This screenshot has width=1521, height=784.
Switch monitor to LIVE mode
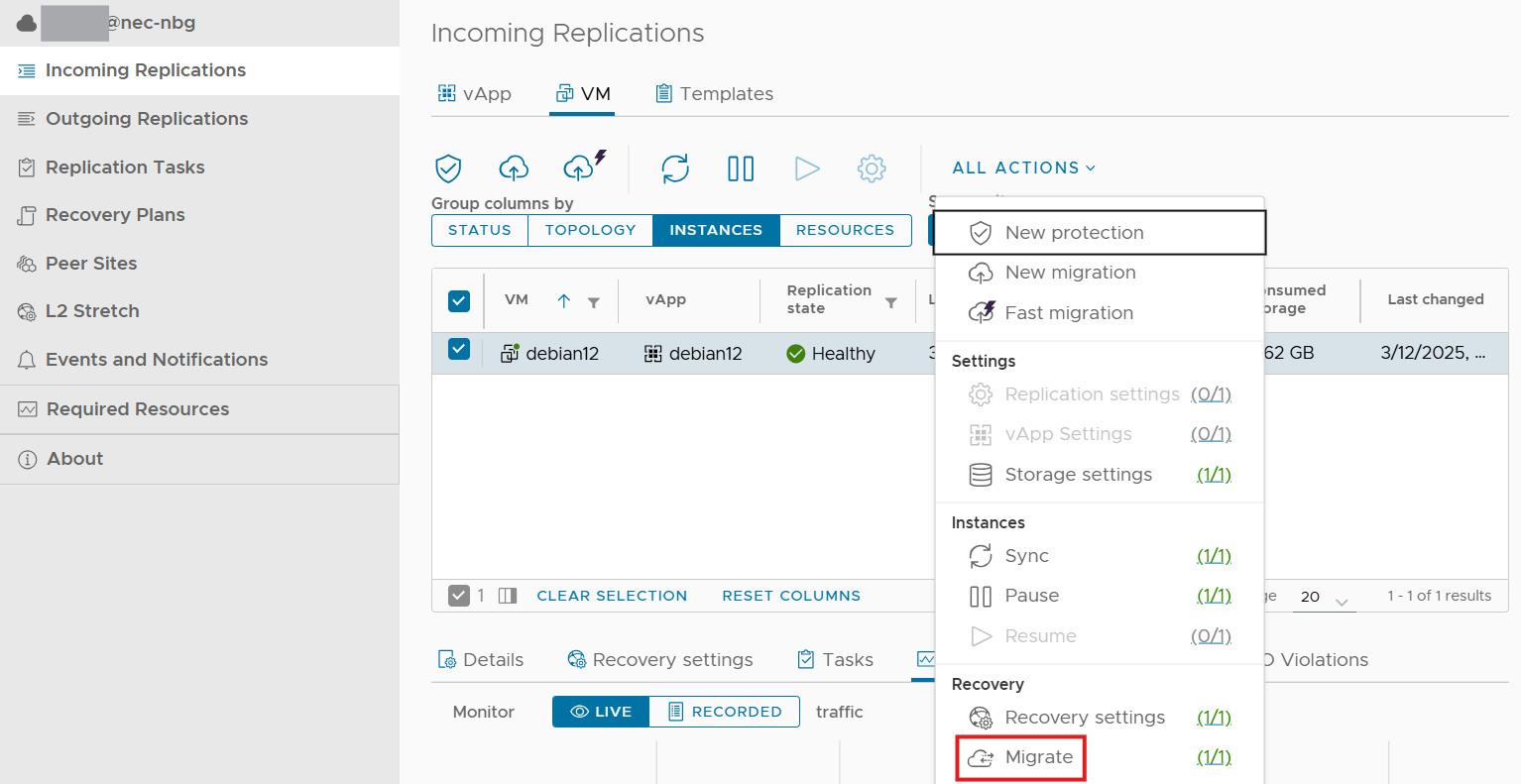[x=601, y=712]
